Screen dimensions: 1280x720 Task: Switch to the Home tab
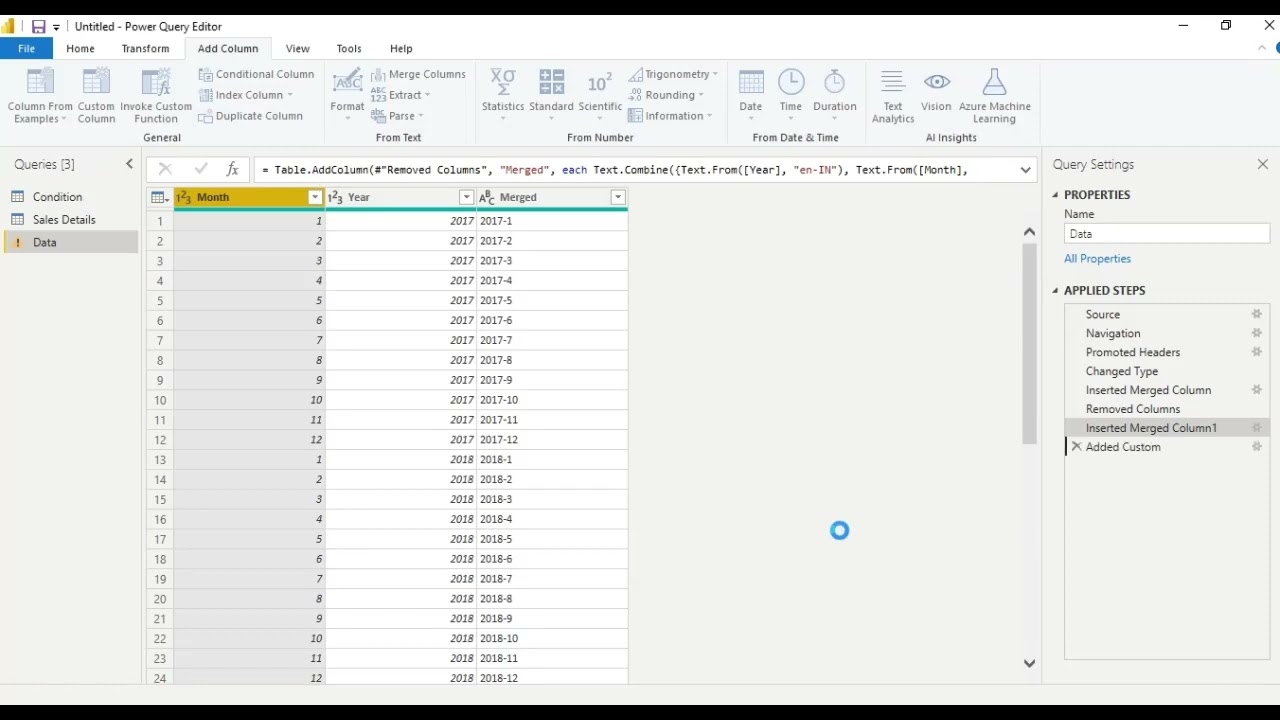(80, 48)
